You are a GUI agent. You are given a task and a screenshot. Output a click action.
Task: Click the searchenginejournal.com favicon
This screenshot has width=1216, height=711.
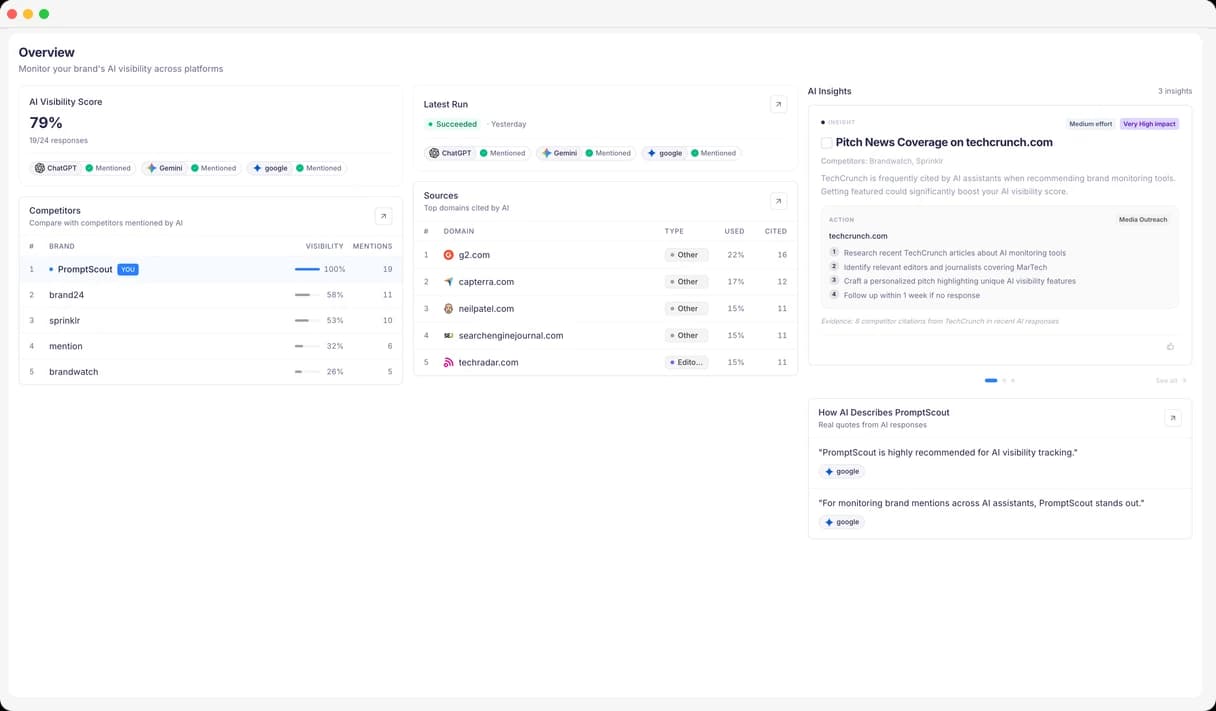coord(449,335)
